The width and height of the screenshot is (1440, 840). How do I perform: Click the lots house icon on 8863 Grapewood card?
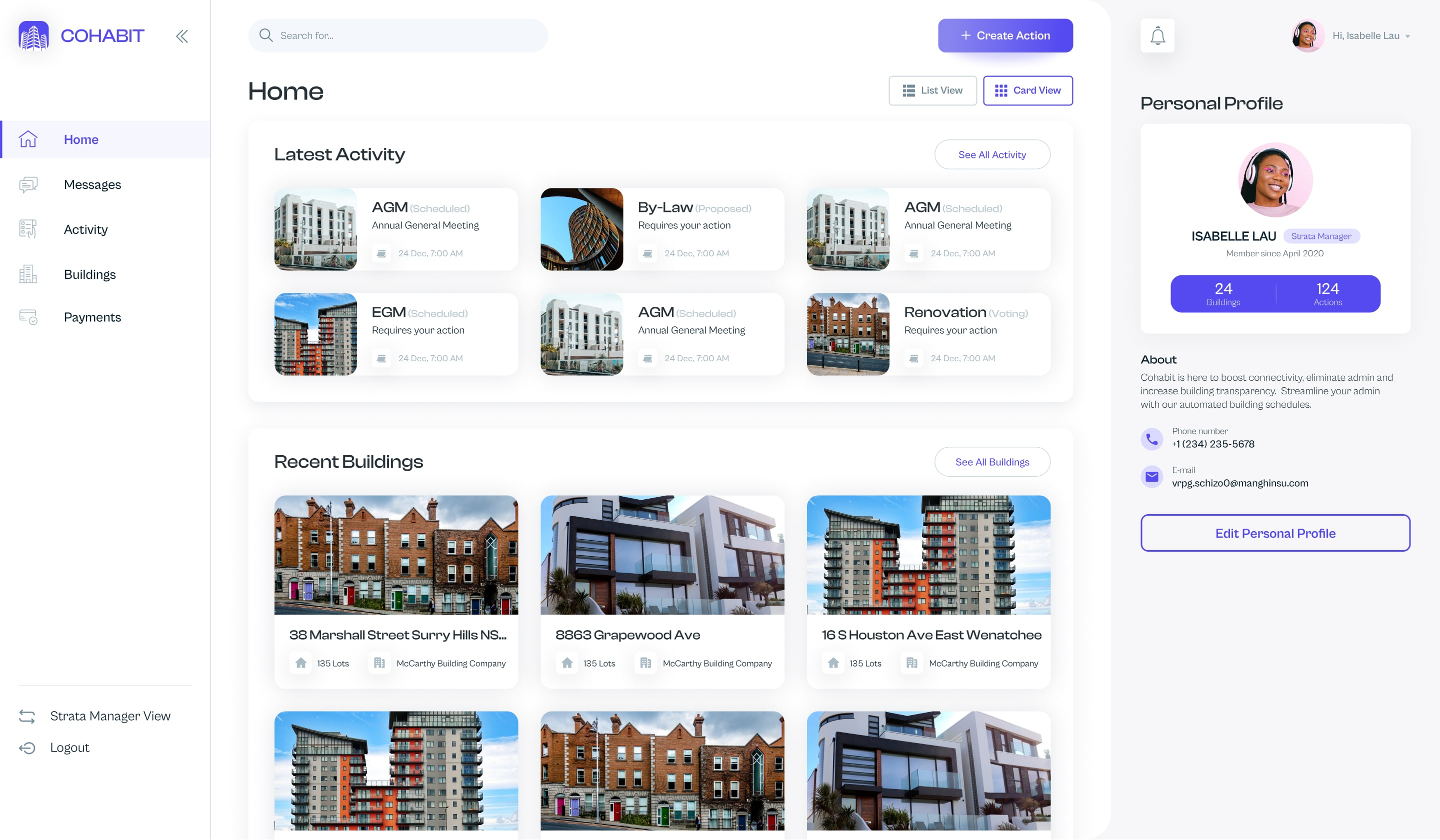click(567, 663)
